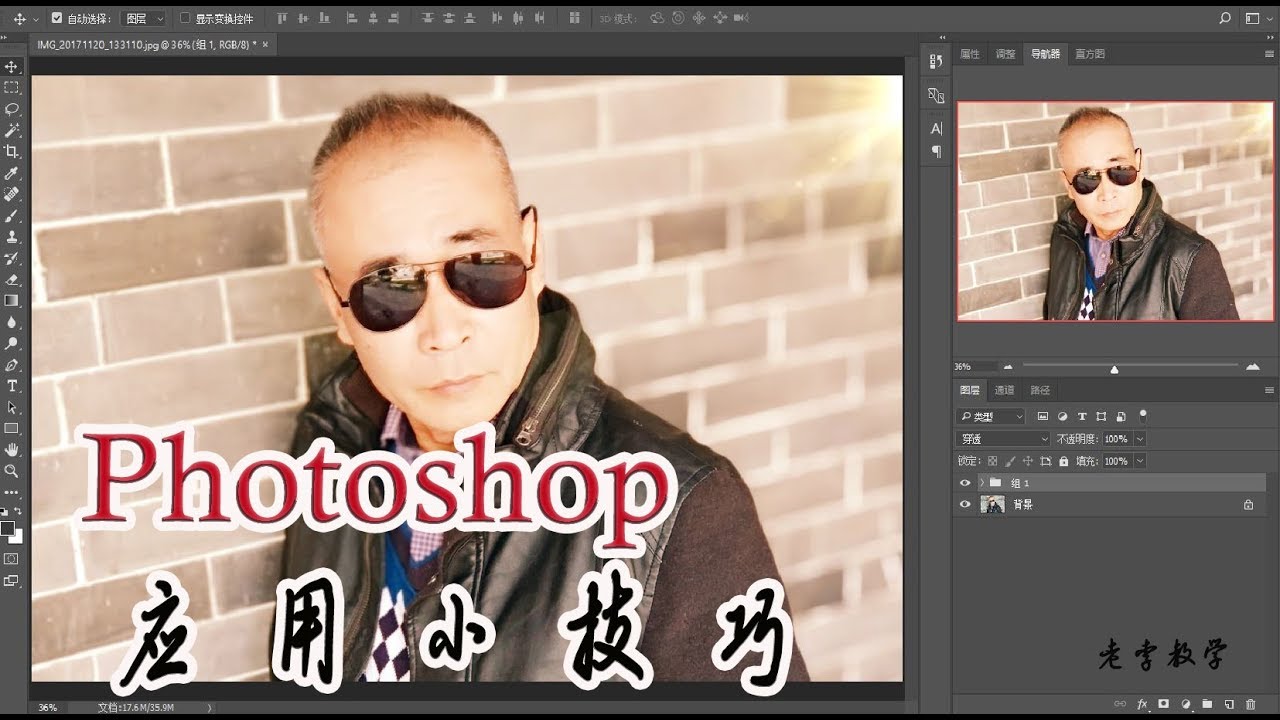Select the Rectangle shape tool

[x=12, y=428]
